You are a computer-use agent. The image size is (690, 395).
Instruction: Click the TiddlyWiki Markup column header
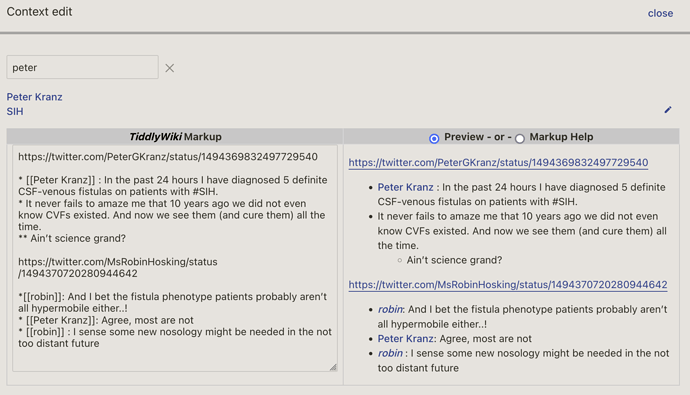[175, 137]
